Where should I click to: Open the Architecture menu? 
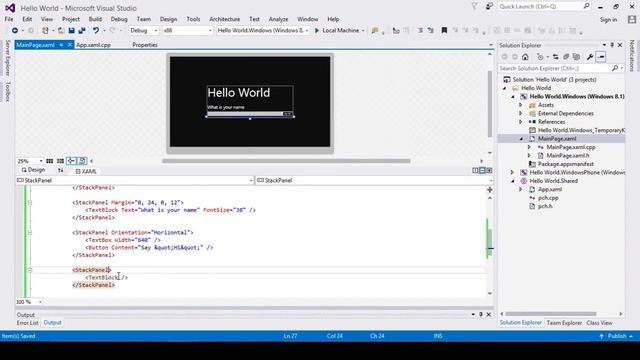(x=224, y=19)
